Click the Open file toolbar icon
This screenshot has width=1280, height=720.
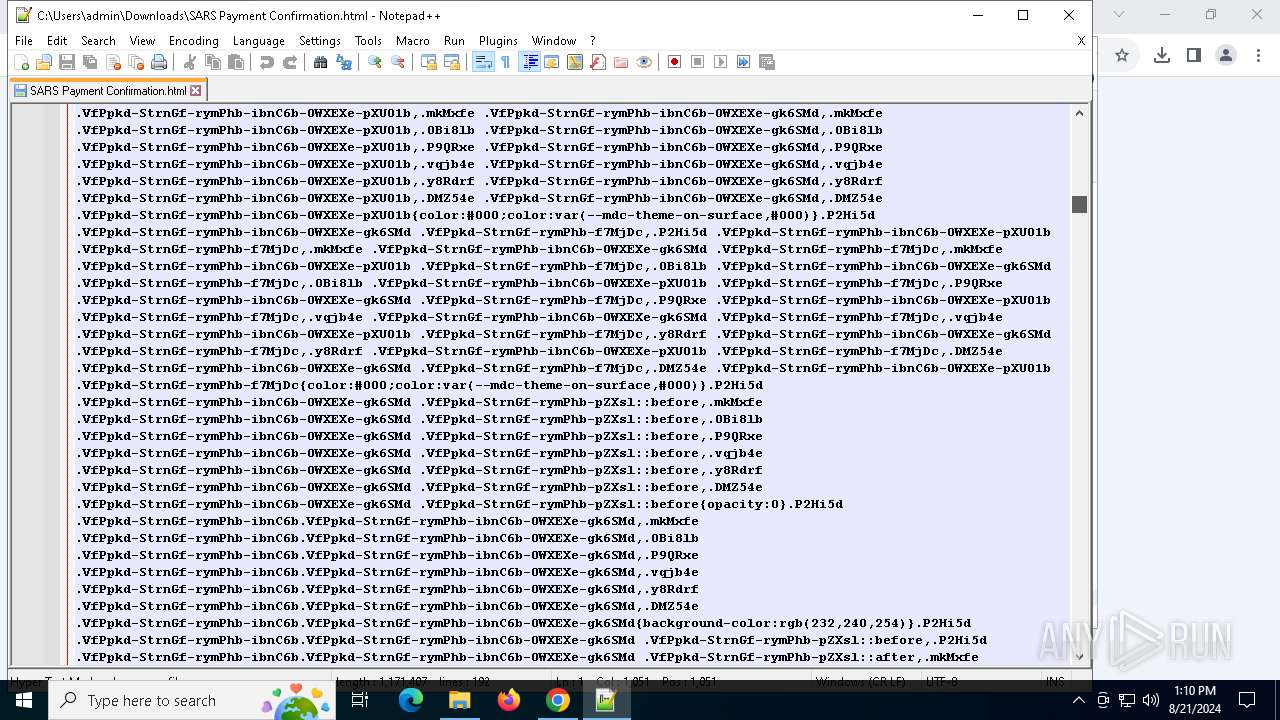point(44,62)
